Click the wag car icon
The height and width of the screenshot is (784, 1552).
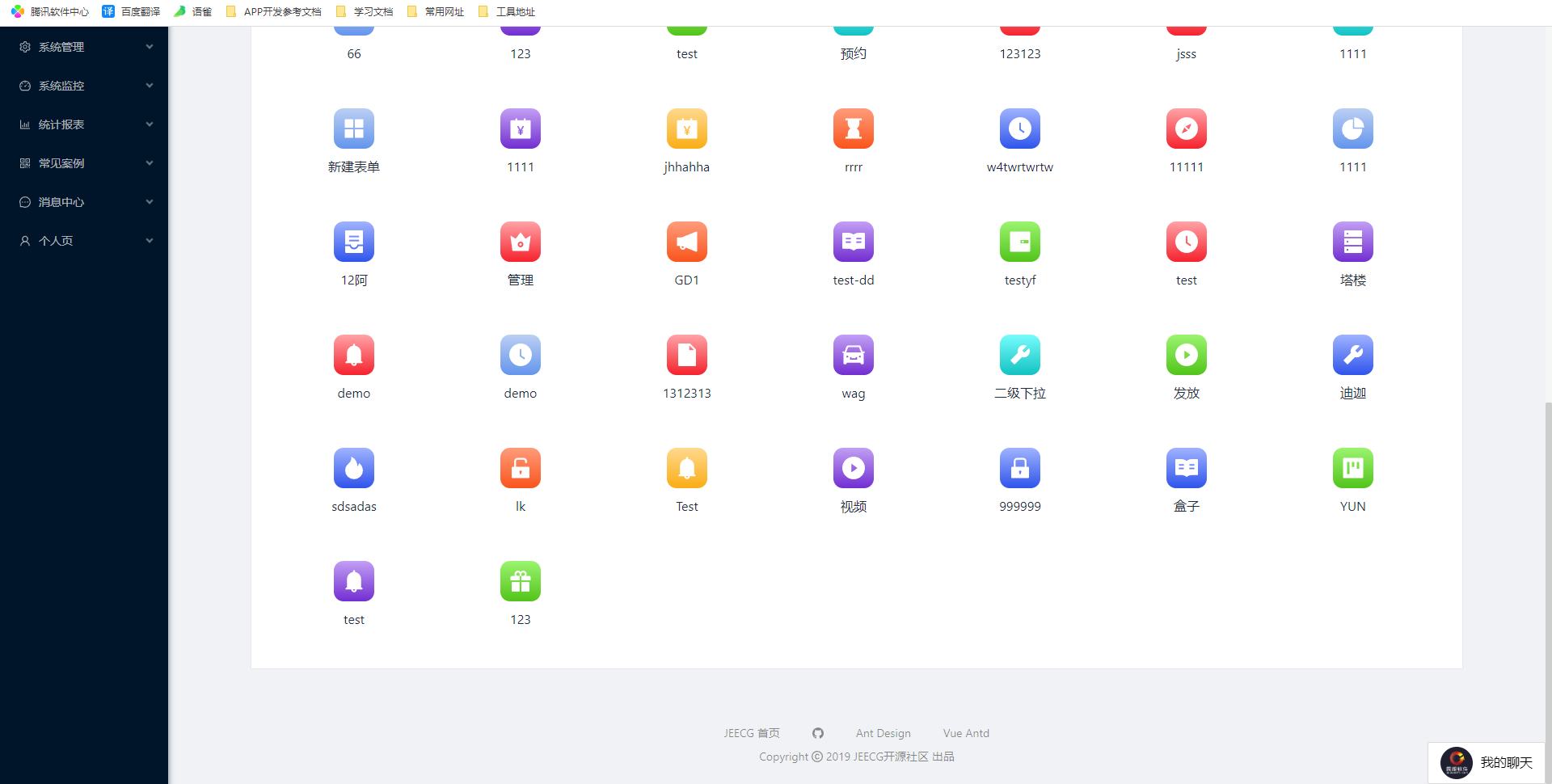click(854, 355)
